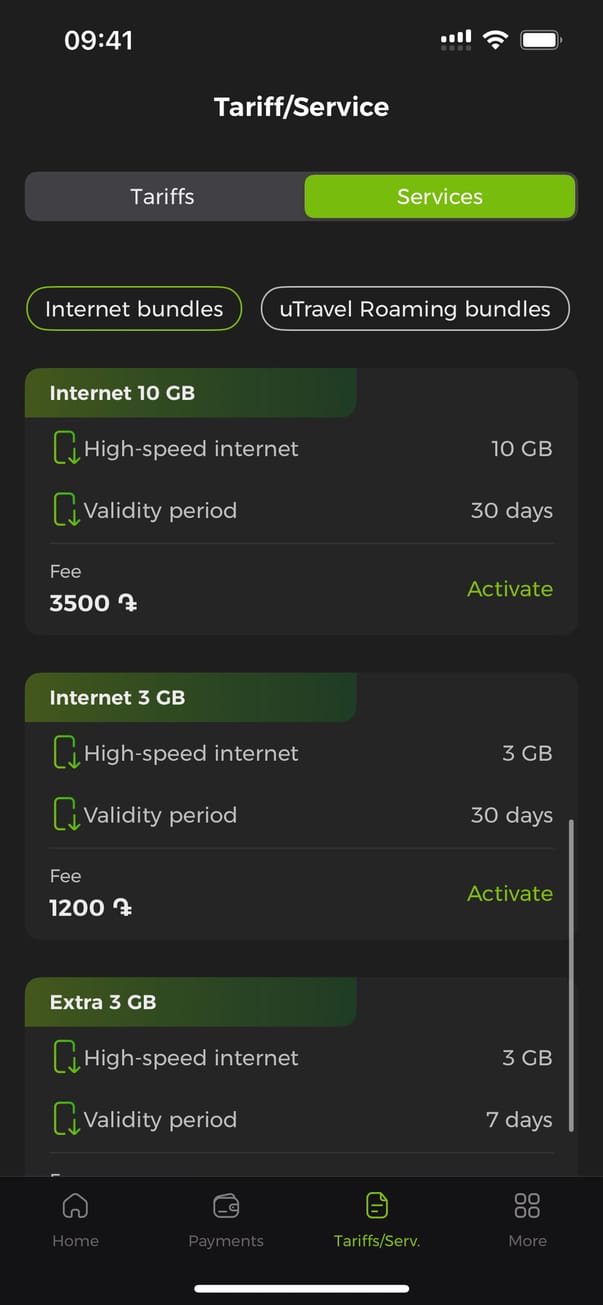Choose the uTravel Roaming bundles chip

point(415,309)
